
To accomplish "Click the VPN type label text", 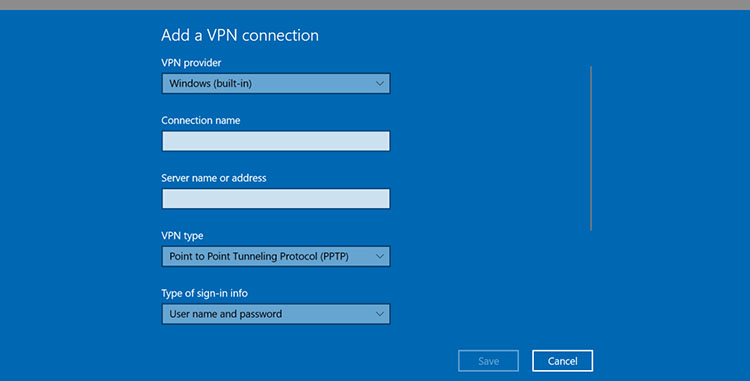I will (x=182, y=236).
